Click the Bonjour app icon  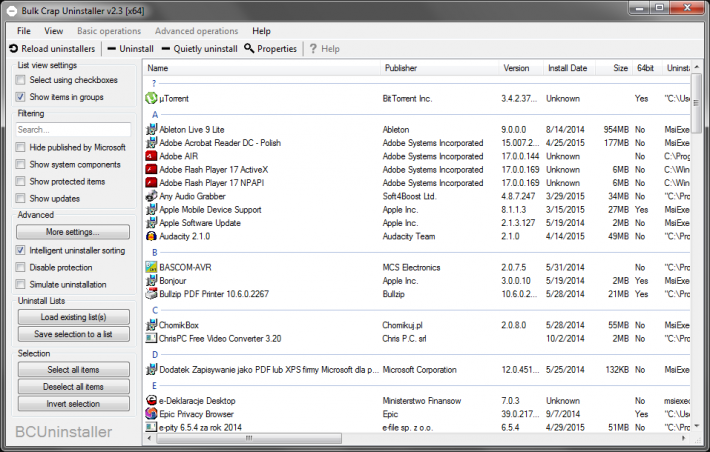coord(151,280)
